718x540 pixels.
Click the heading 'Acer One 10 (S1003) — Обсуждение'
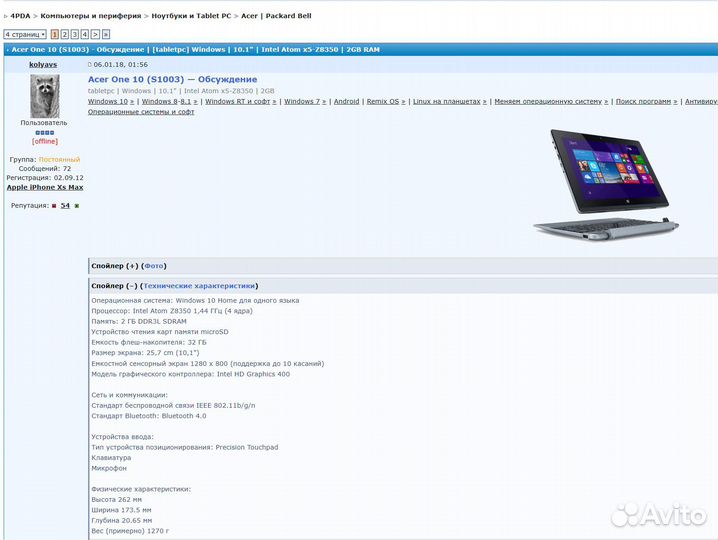[173, 79]
